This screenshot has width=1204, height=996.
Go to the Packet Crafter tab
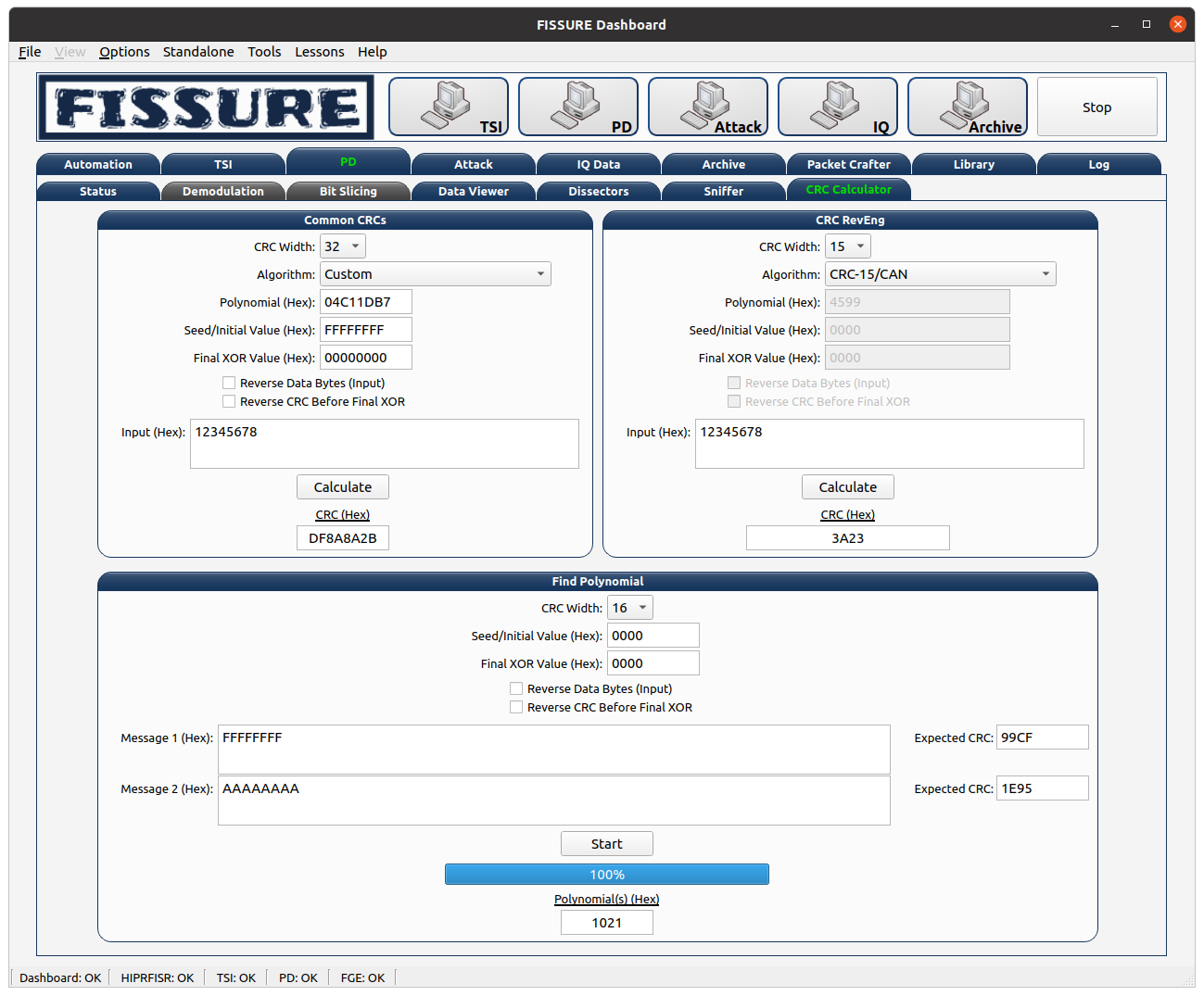pyautogui.click(x=849, y=164)
